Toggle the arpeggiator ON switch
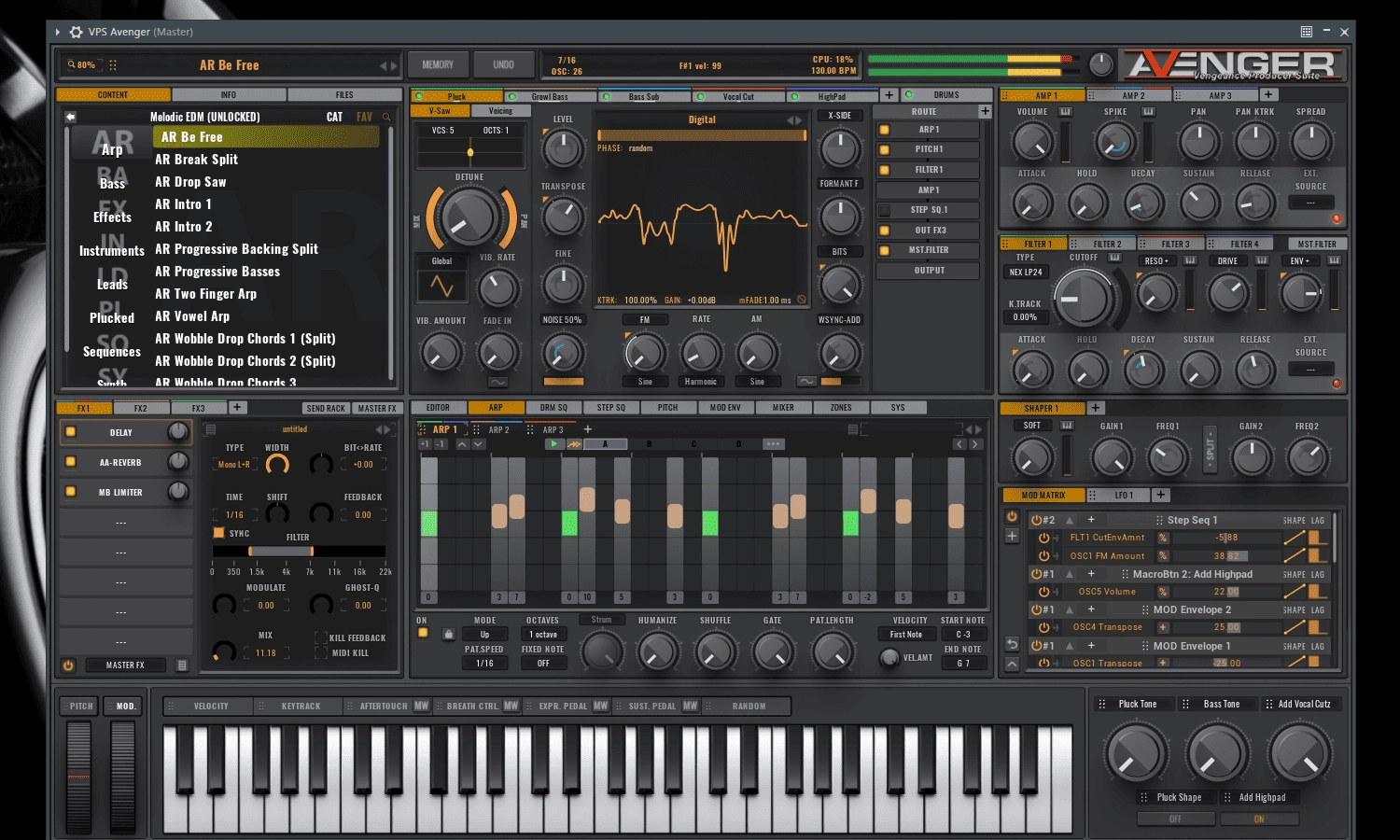 tap(423, 634)
